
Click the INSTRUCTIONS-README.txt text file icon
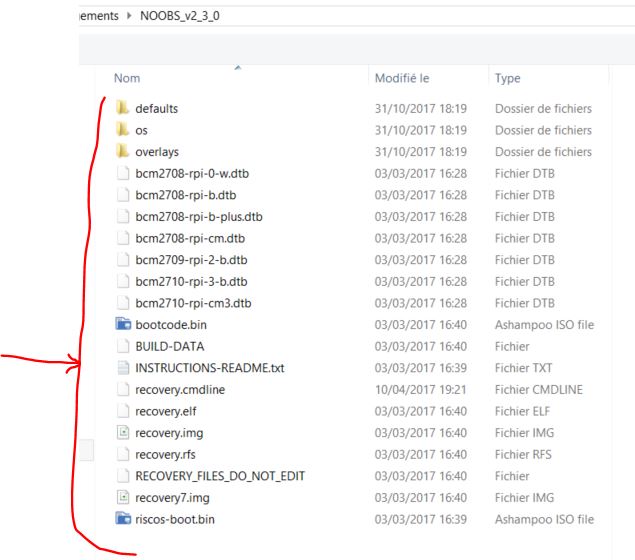click(x=123, y=368)
